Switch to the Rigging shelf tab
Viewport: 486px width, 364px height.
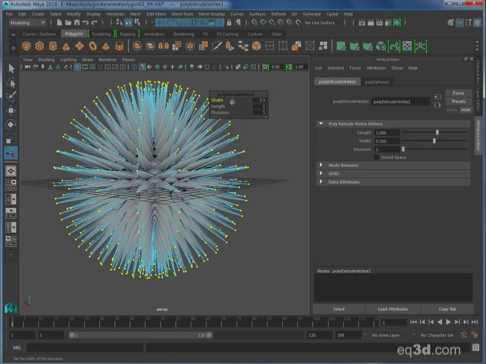click(127, 34)
